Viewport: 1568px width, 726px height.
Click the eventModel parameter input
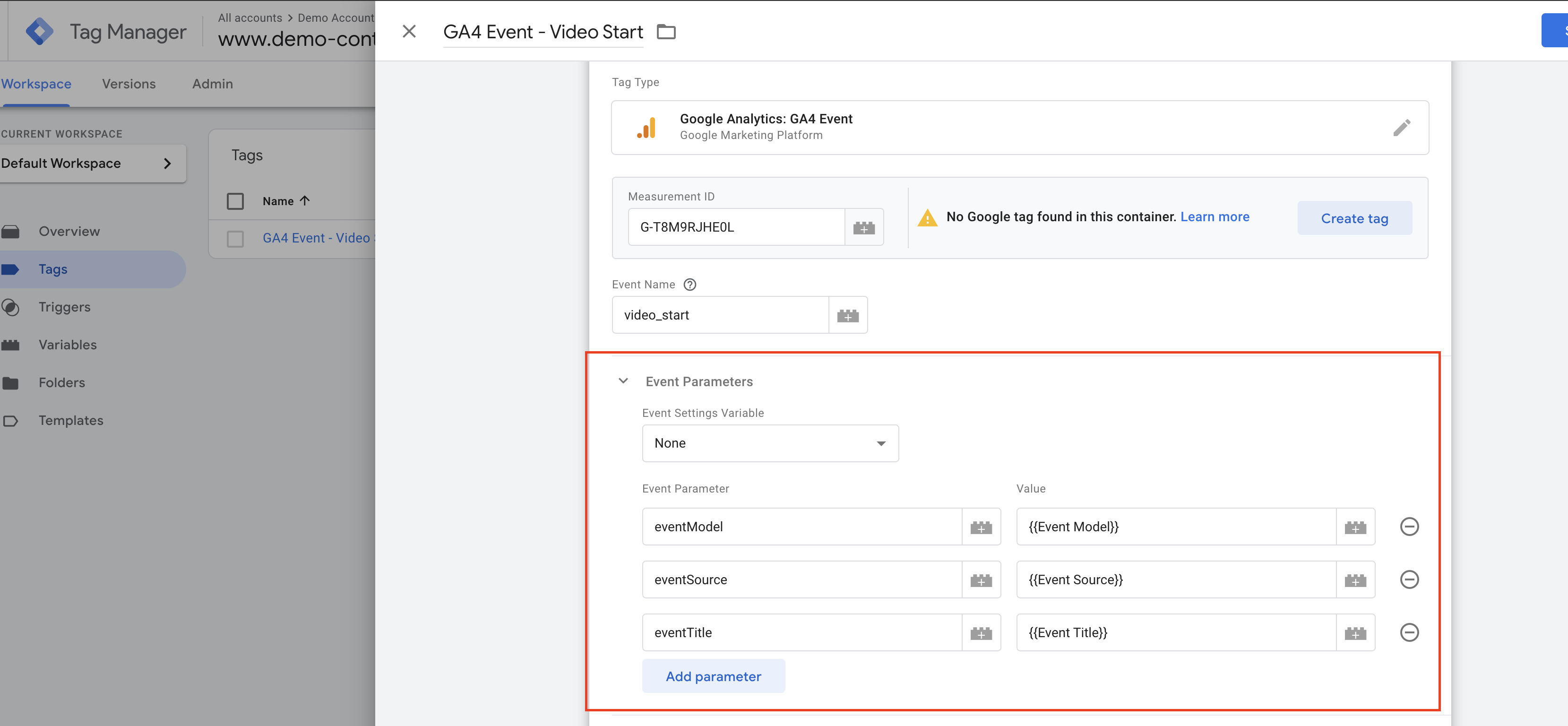[801, 527]
